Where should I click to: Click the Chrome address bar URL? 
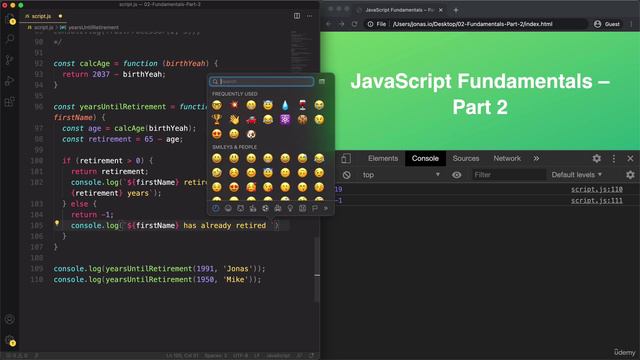tap(472, 24)
